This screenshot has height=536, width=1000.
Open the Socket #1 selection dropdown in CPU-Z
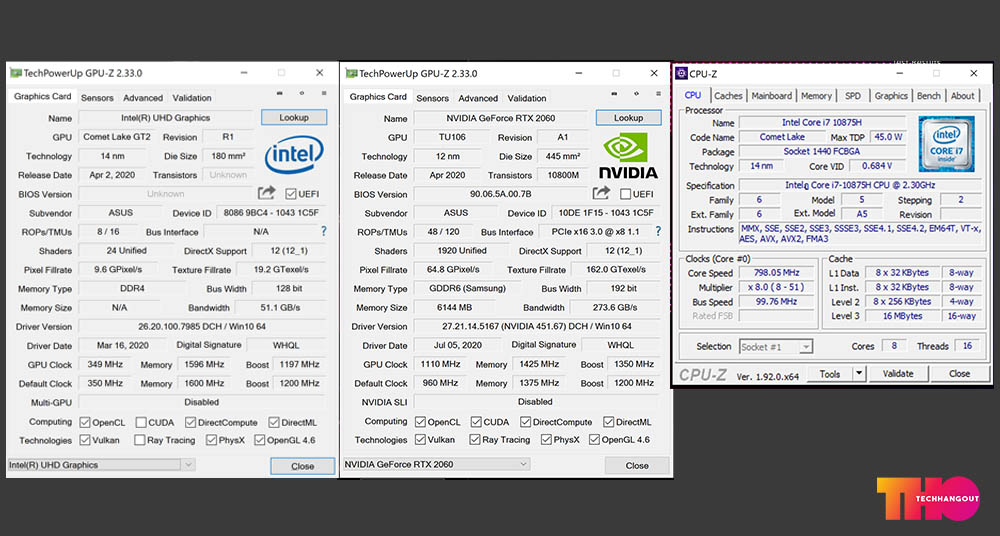coord(776,346)
